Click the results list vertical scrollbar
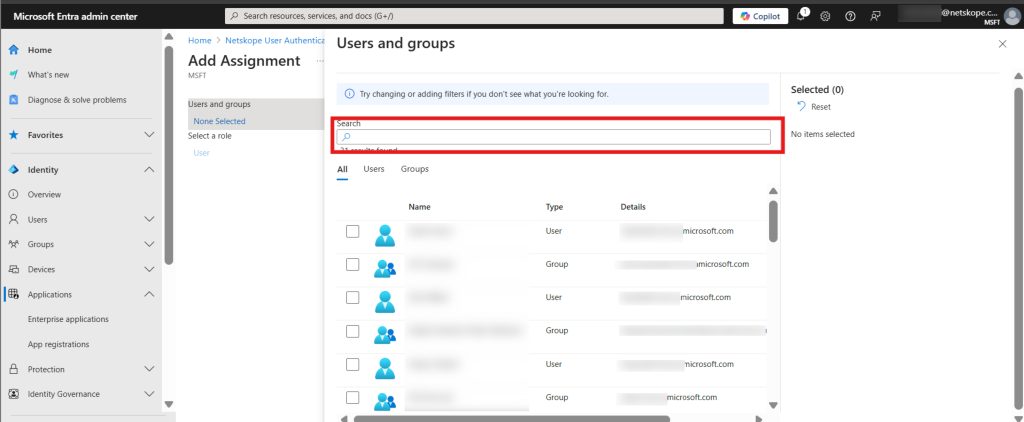1024x422 pixels. click(x=773, y=221)
